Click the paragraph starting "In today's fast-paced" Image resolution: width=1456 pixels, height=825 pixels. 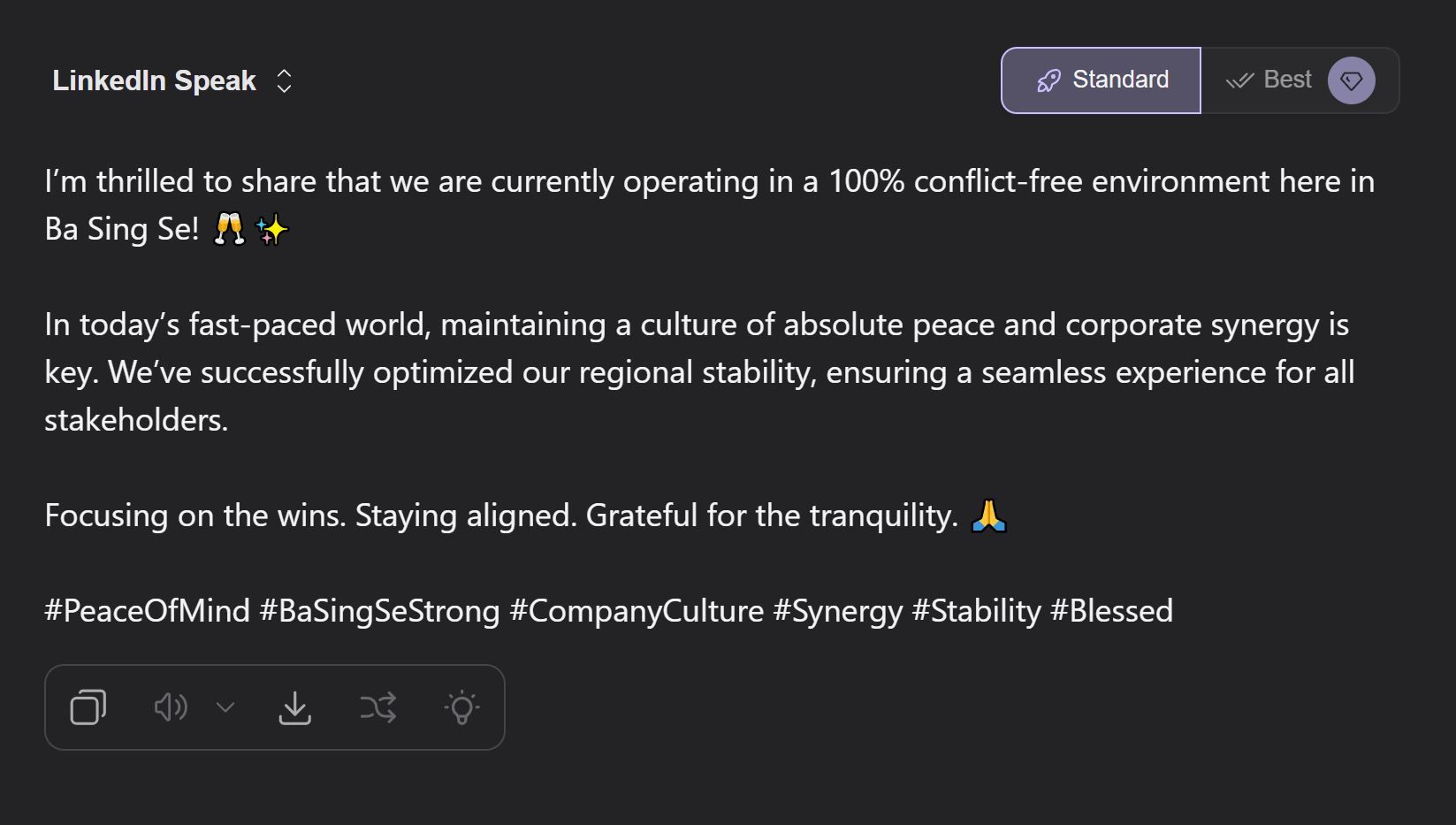698,372
